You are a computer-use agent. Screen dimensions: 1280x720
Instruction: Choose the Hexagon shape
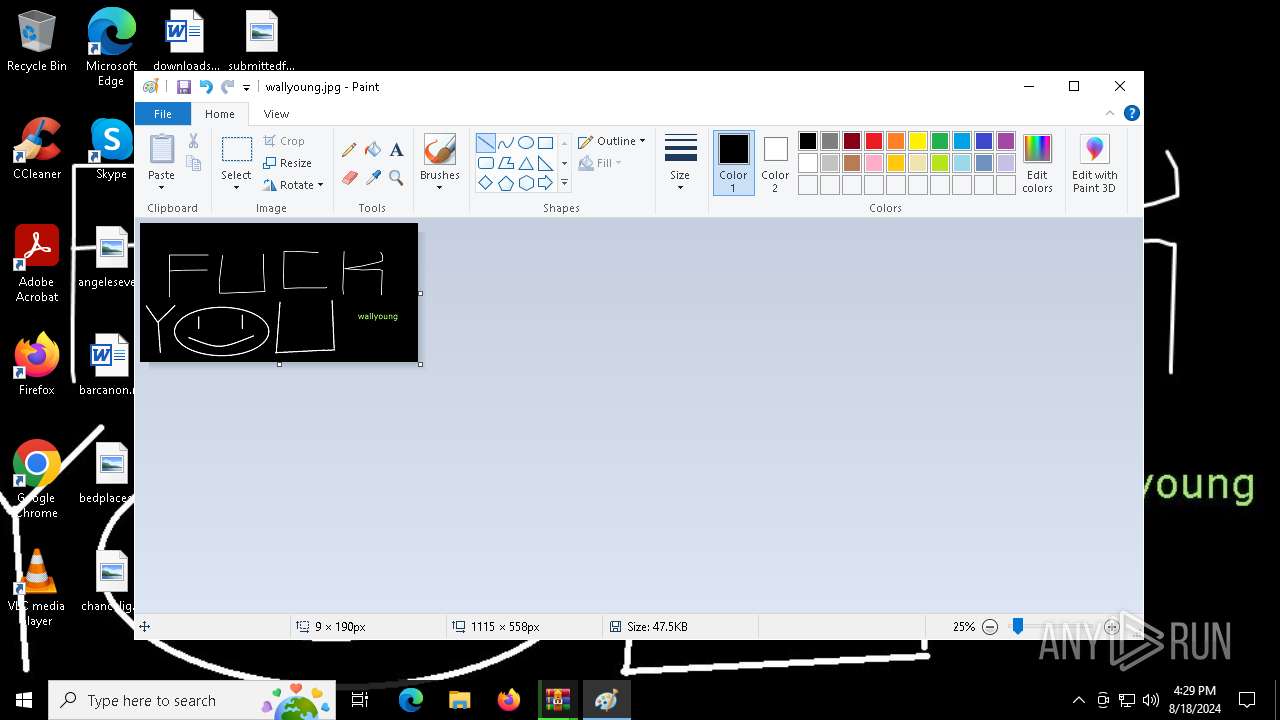525,183
